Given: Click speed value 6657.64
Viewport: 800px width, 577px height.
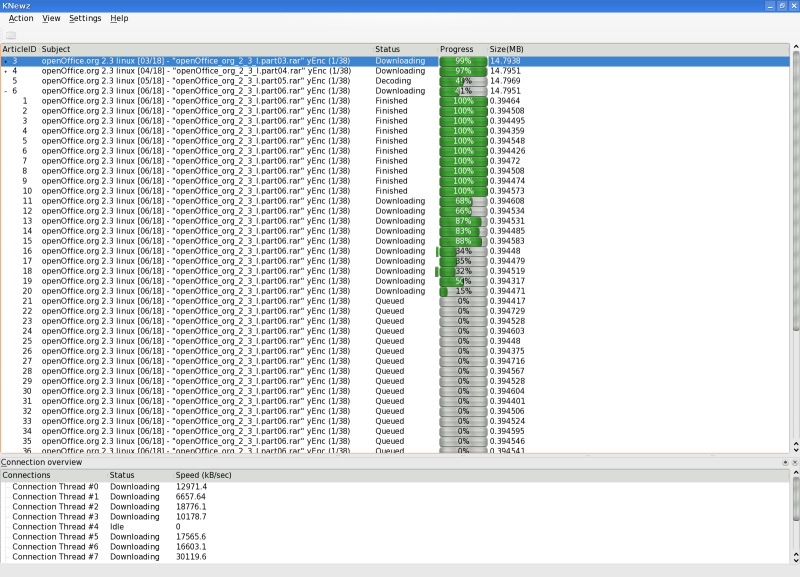Looking at the screenshot, I should coord(191,496).
